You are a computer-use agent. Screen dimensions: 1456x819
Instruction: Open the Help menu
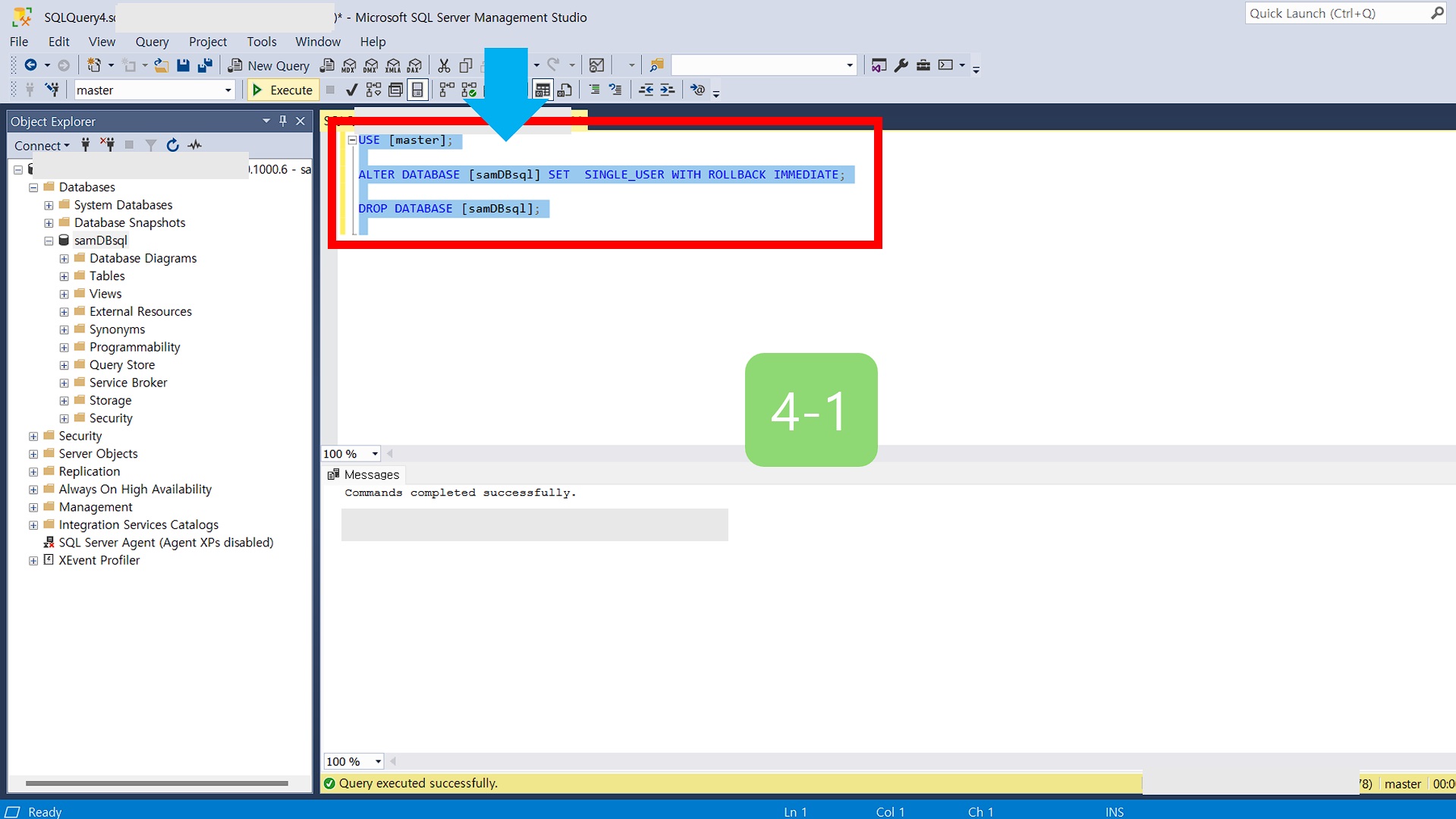pos(373,42)
